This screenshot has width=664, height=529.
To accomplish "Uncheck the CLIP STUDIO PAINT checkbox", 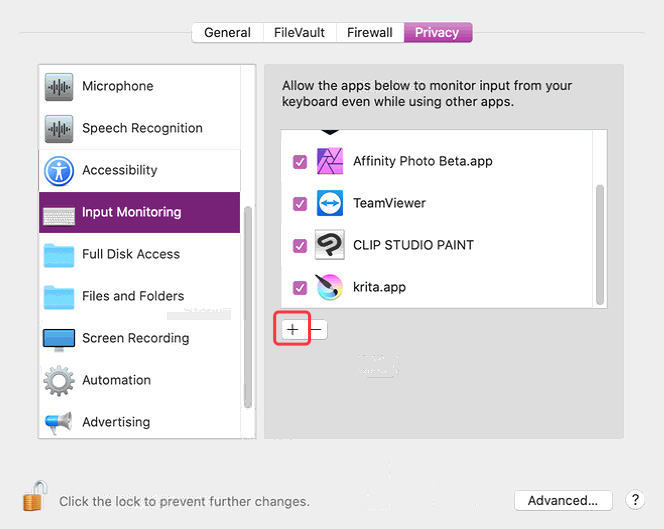I will (x=300, y=245).
